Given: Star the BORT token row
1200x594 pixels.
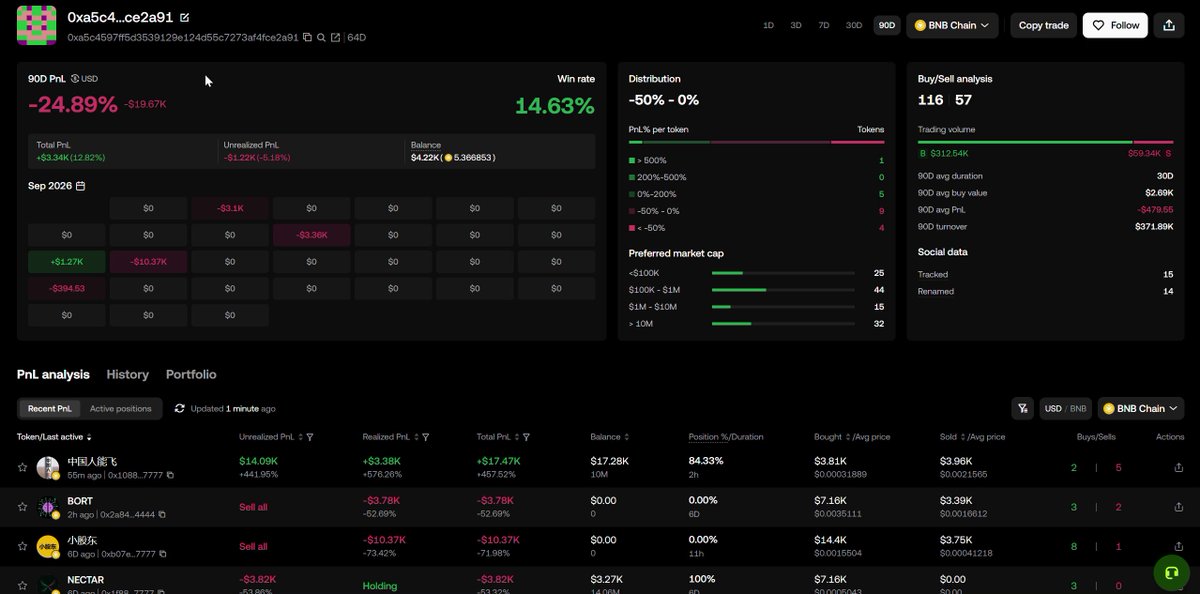Looking at the screenshot, I should 22,507.
